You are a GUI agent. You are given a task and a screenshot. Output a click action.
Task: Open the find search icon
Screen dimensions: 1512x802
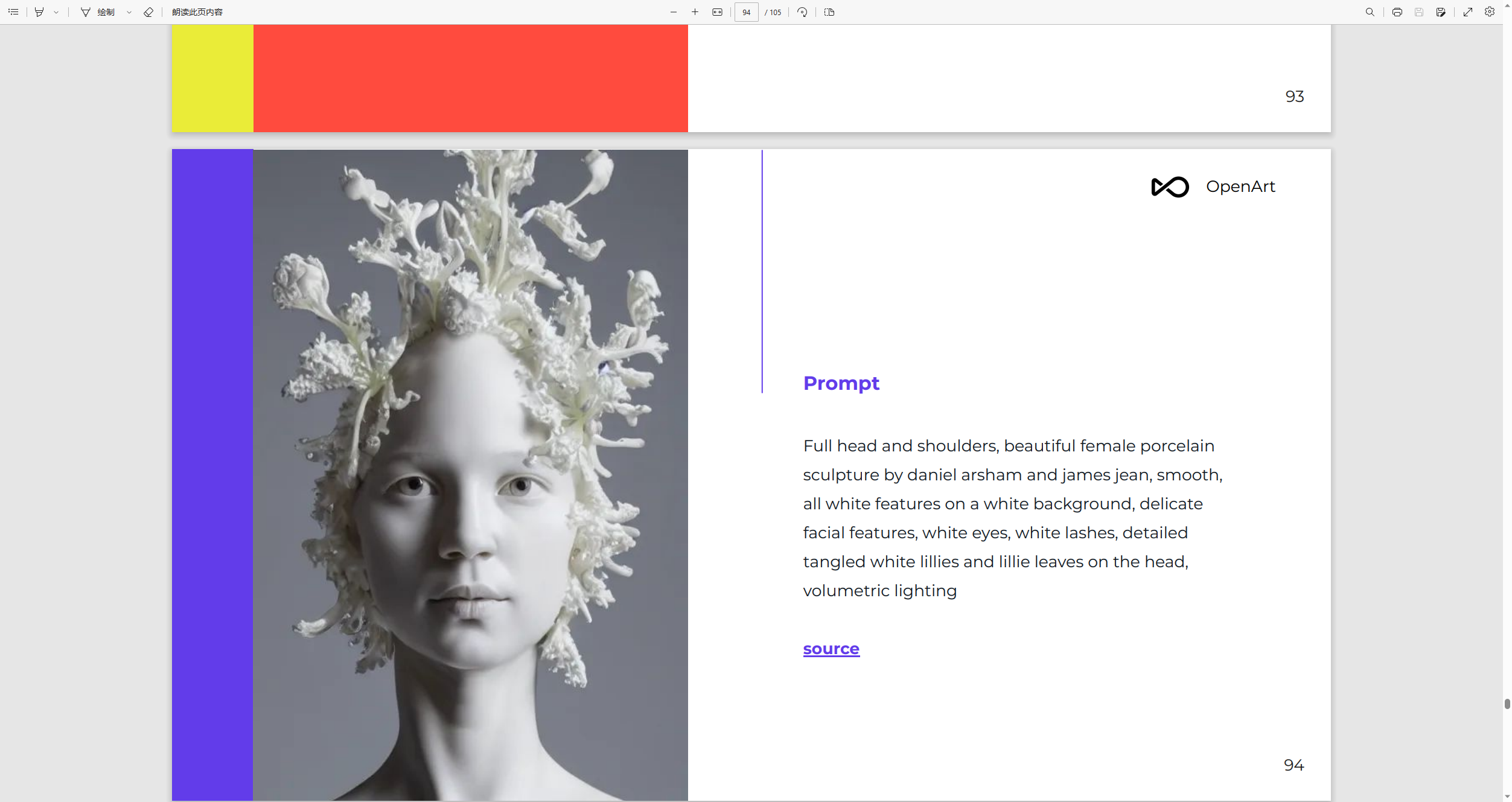coord(1370,12)
